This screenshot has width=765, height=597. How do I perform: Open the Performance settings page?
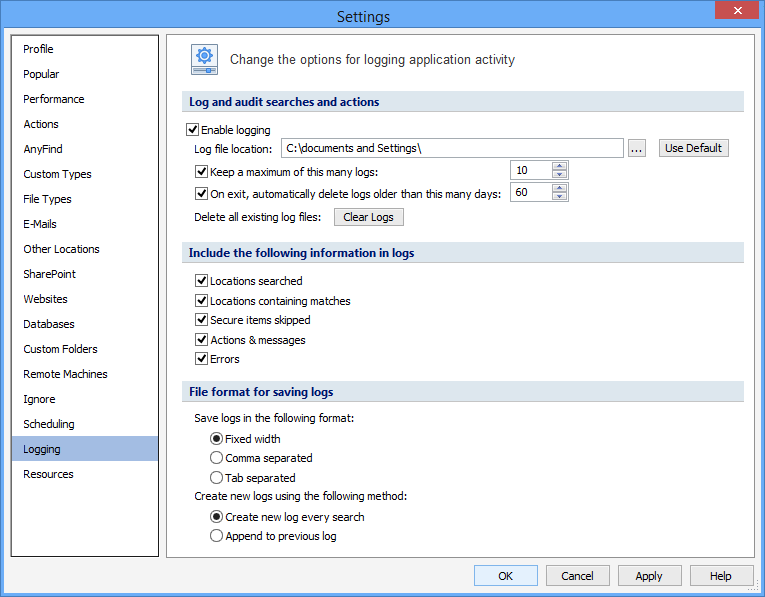54,99
